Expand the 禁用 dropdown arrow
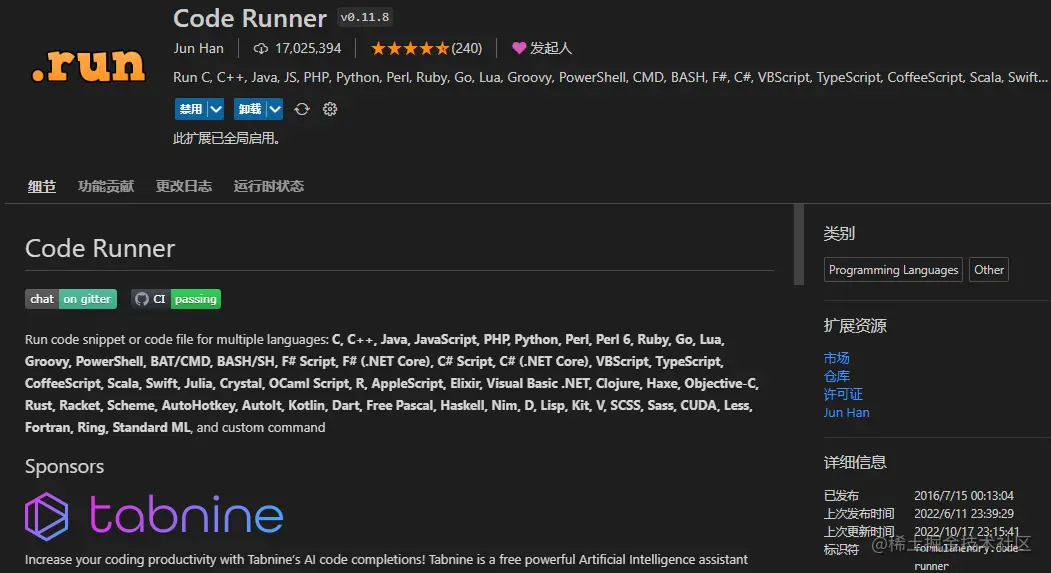This screenshot has height=573, width=1051. [216, 109]
